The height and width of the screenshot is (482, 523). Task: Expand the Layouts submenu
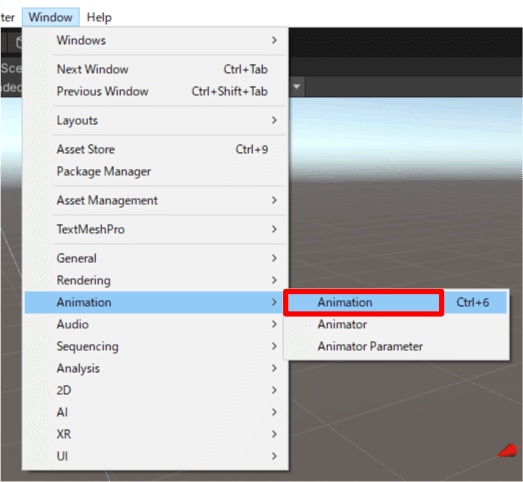(x=155, y=120)
